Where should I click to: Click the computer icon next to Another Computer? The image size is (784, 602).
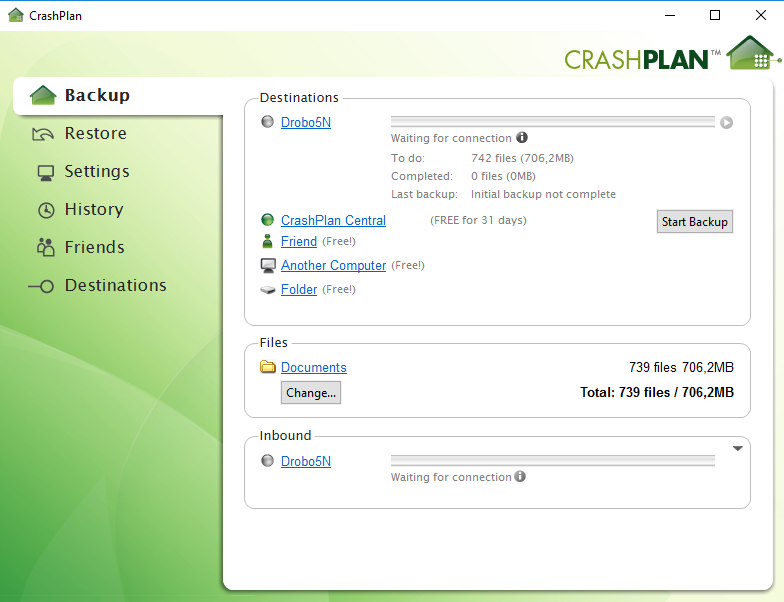click(268, 266)
